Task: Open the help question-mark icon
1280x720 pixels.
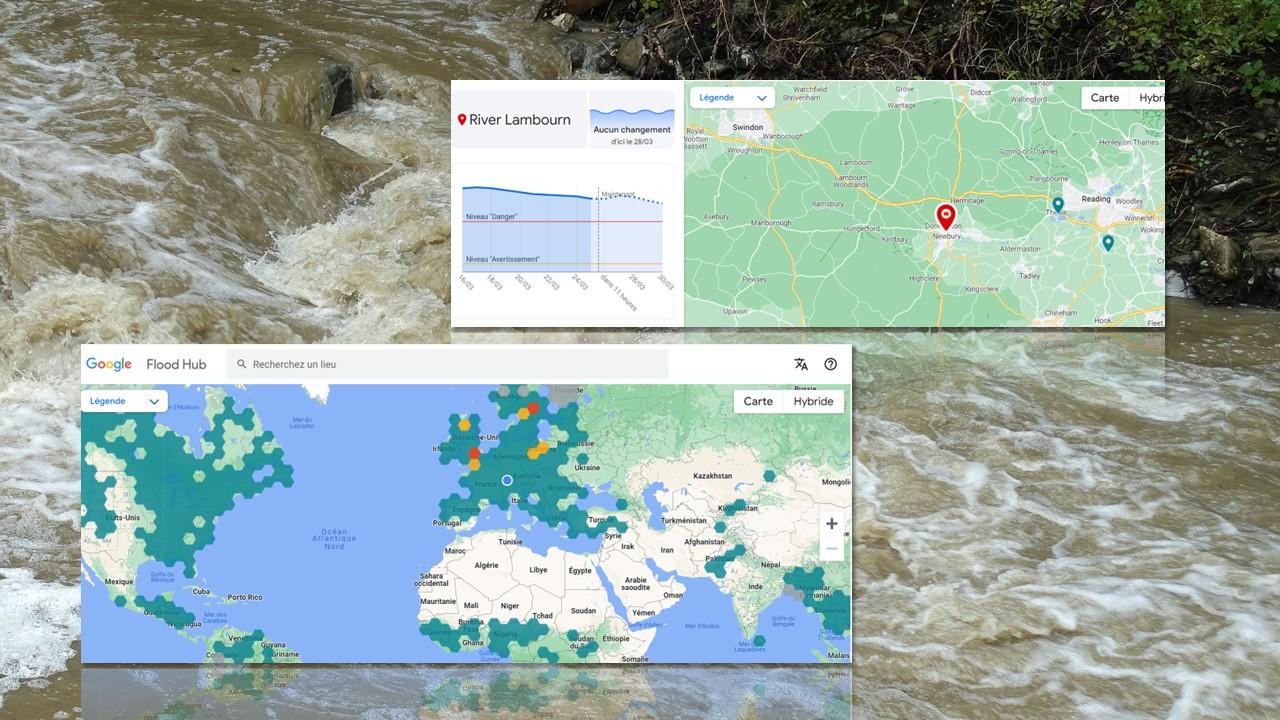Action: [830, 364]
